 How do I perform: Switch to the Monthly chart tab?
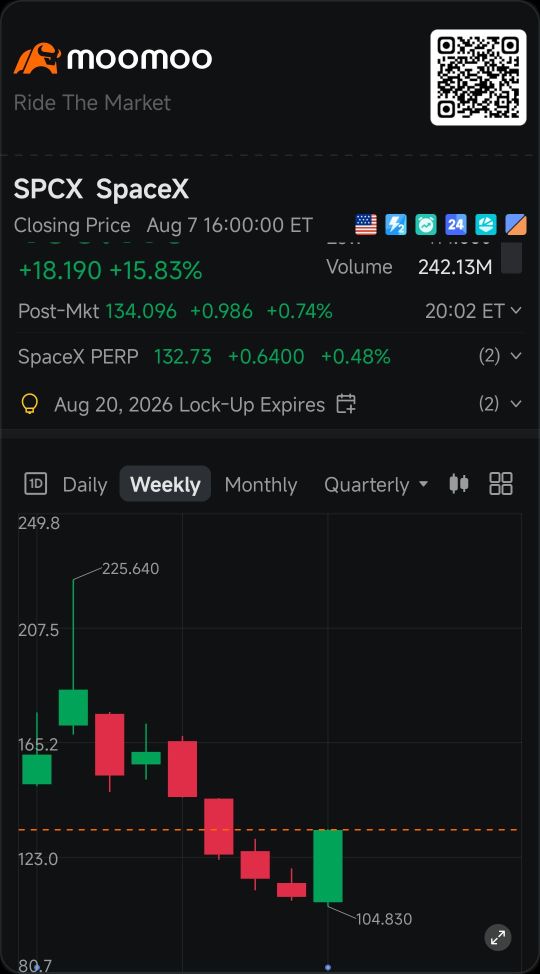tap(261, 485)
